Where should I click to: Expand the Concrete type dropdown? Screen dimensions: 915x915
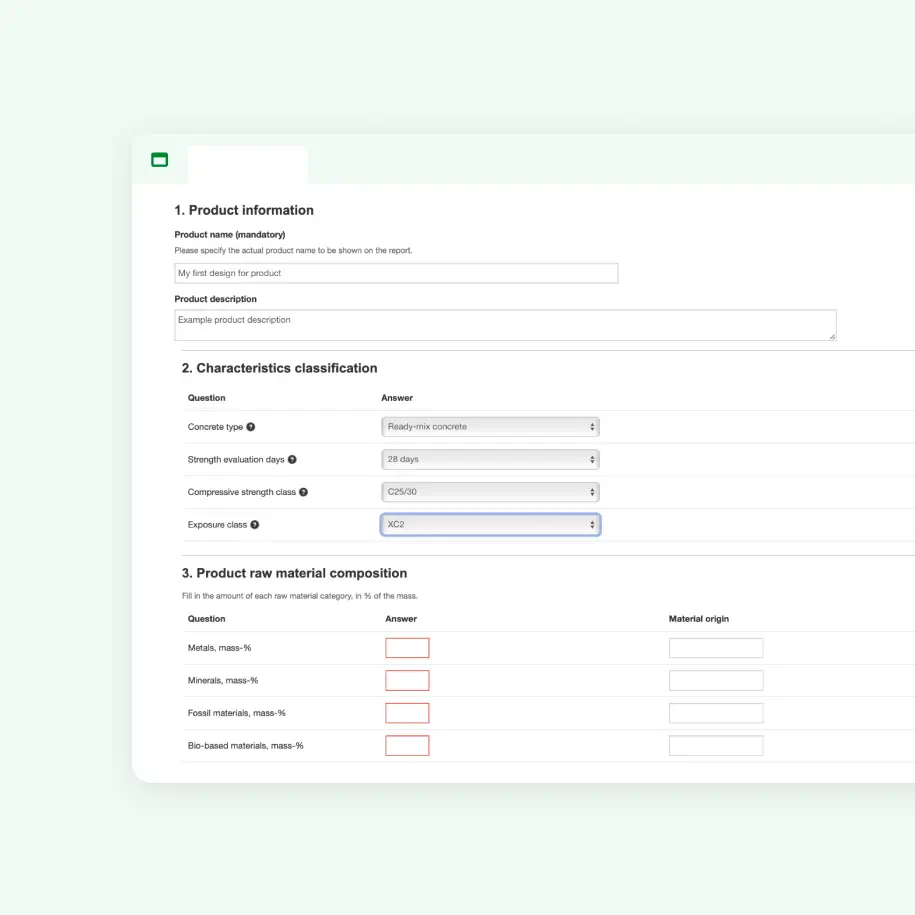490,427
